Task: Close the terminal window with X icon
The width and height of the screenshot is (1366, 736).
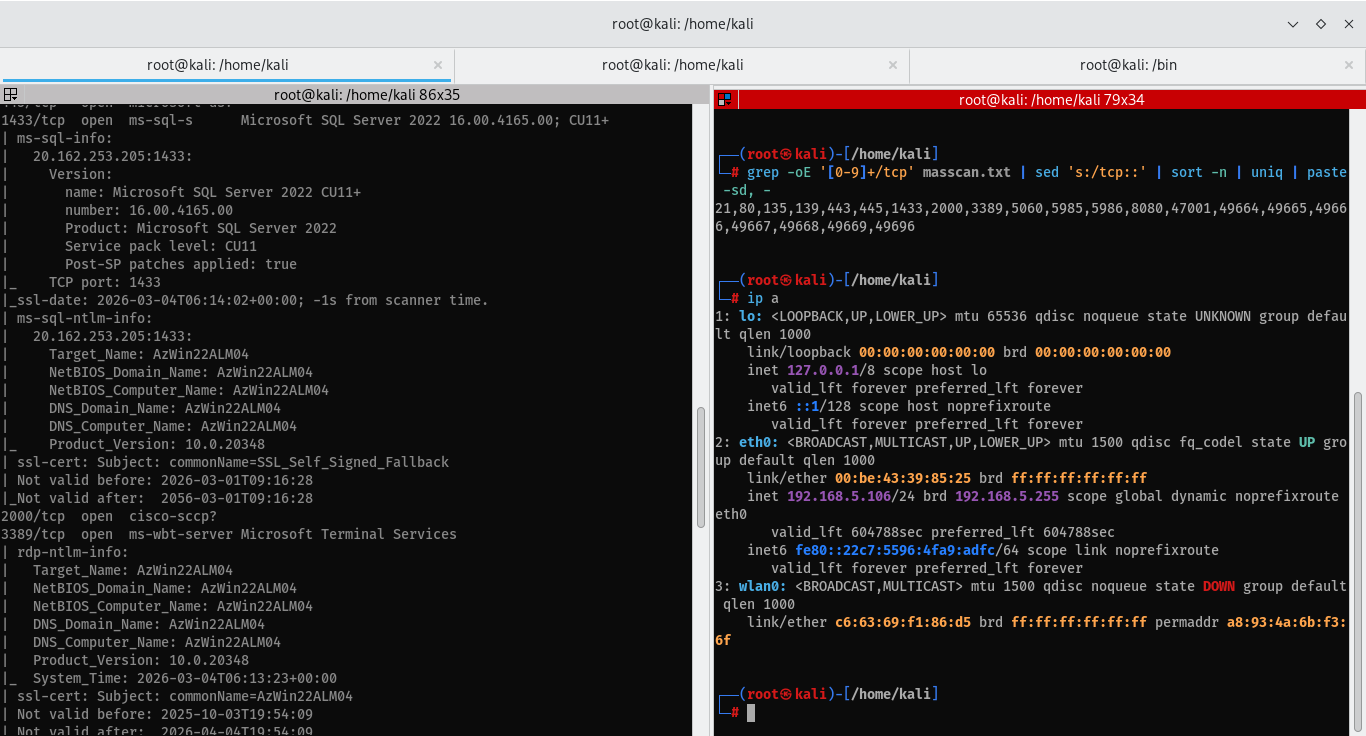Action: tap(1347, 24)
